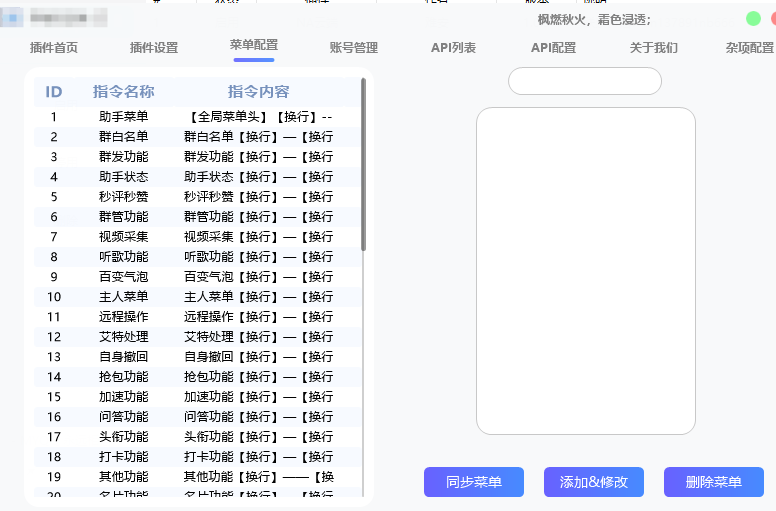The width and height of the screenshot is (776, 511).
Task: Select the 视频采集 name cell
Action: [123, 237]
